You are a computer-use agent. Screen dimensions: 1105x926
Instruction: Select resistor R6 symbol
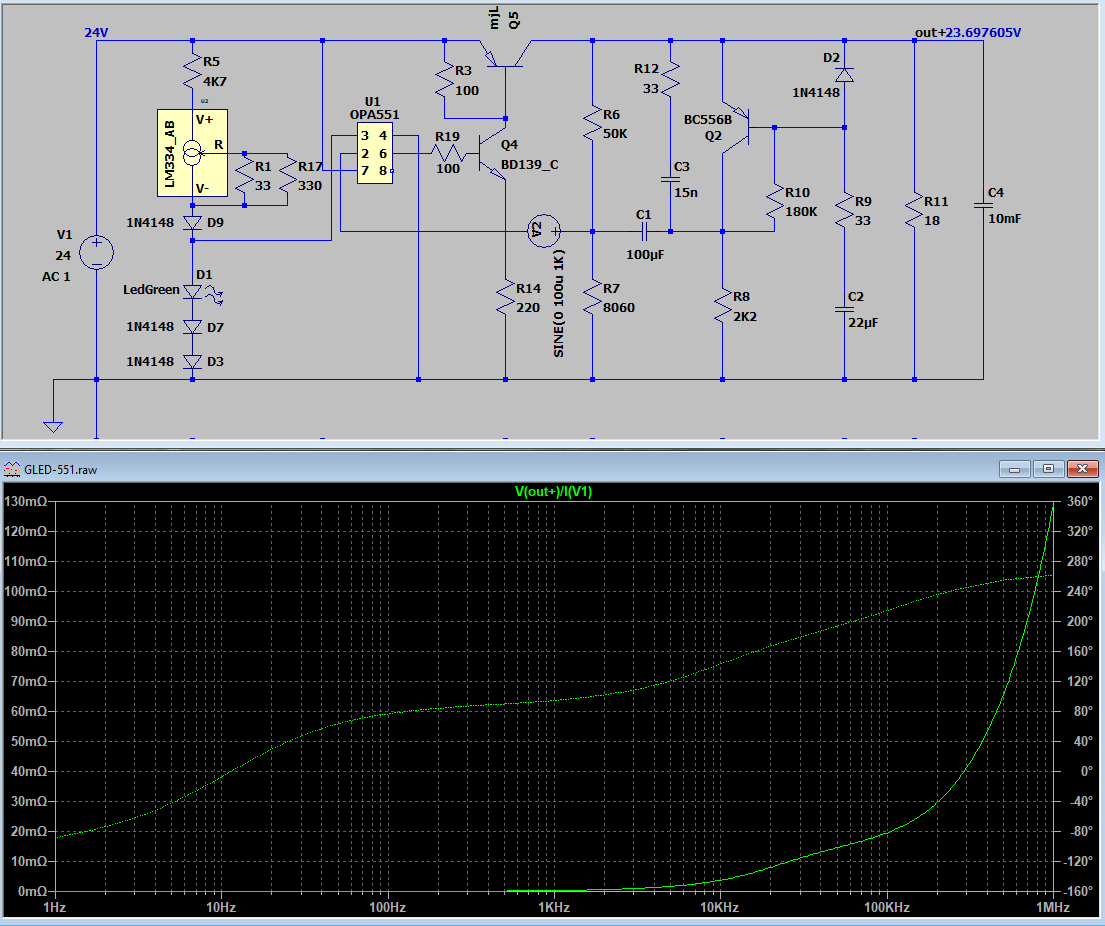coord(593,123)
